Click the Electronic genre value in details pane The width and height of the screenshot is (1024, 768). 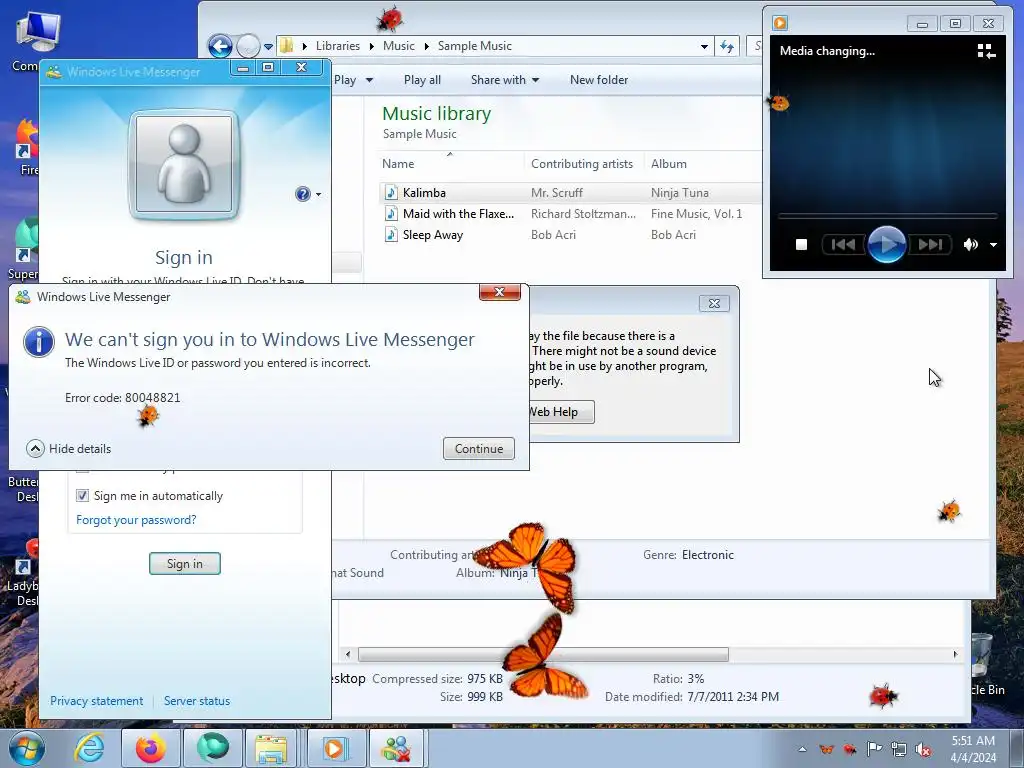pos(707,554)
